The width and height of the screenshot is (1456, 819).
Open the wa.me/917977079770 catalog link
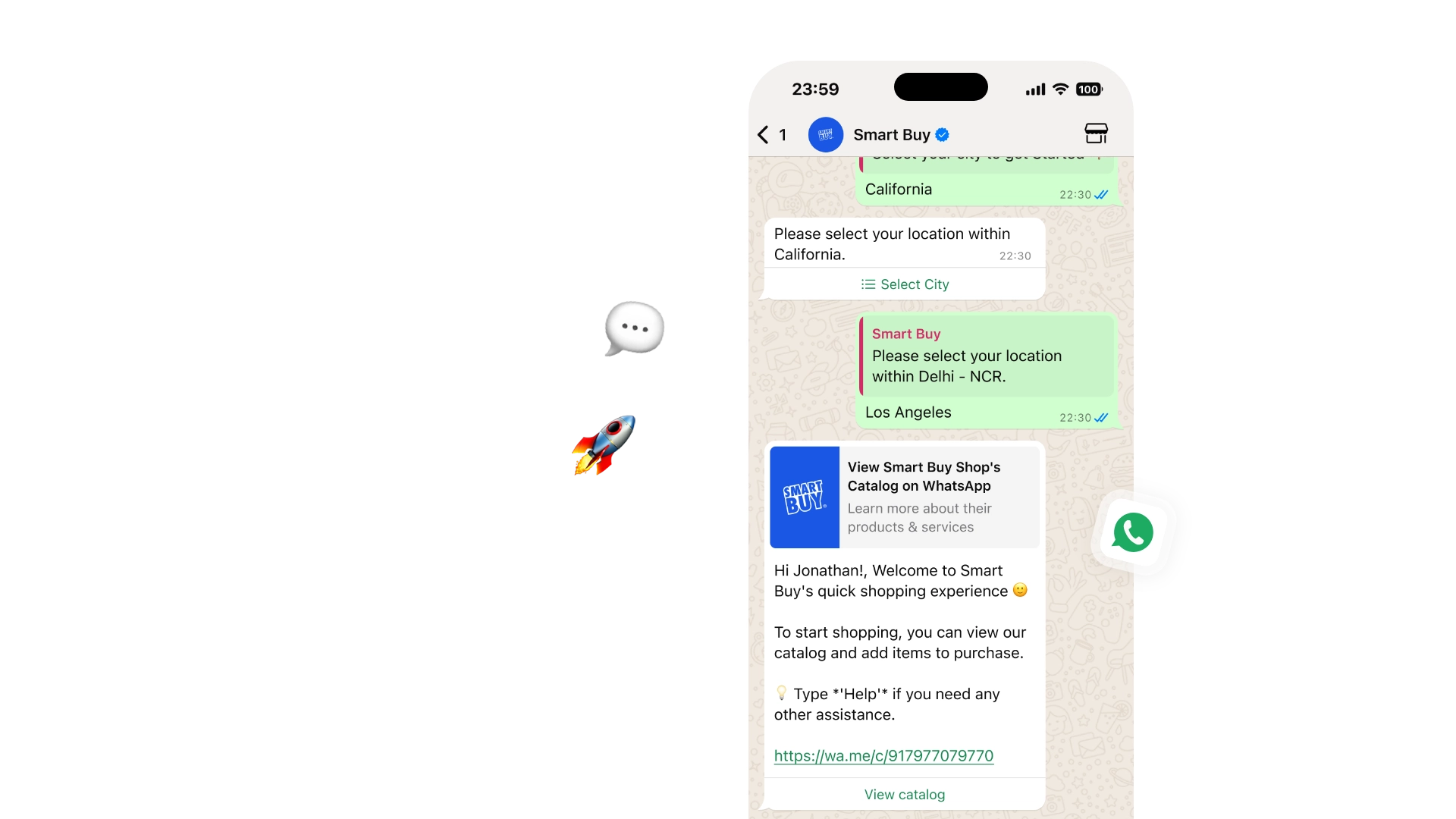point(884,755)
